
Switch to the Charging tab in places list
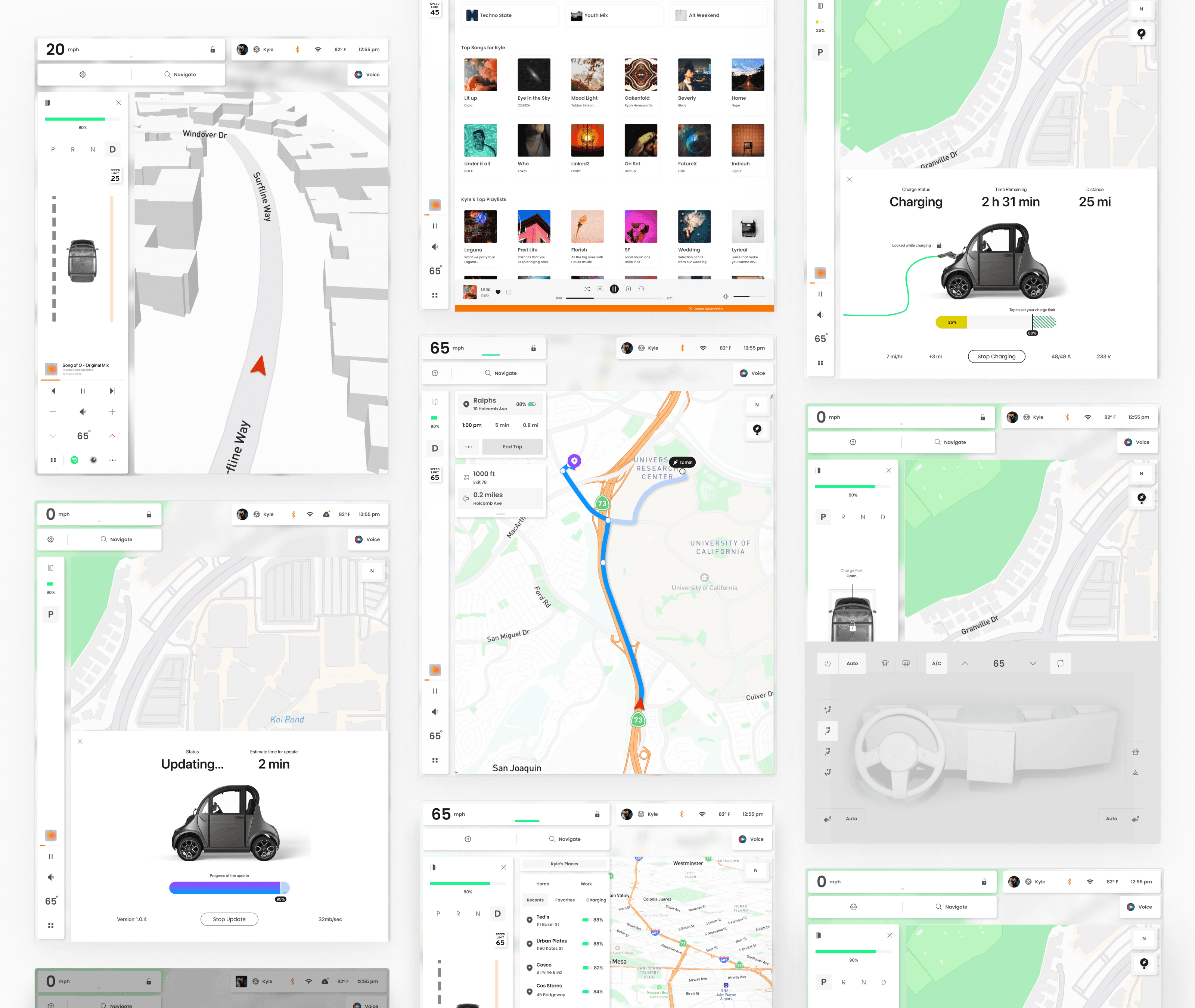[596, 900]
